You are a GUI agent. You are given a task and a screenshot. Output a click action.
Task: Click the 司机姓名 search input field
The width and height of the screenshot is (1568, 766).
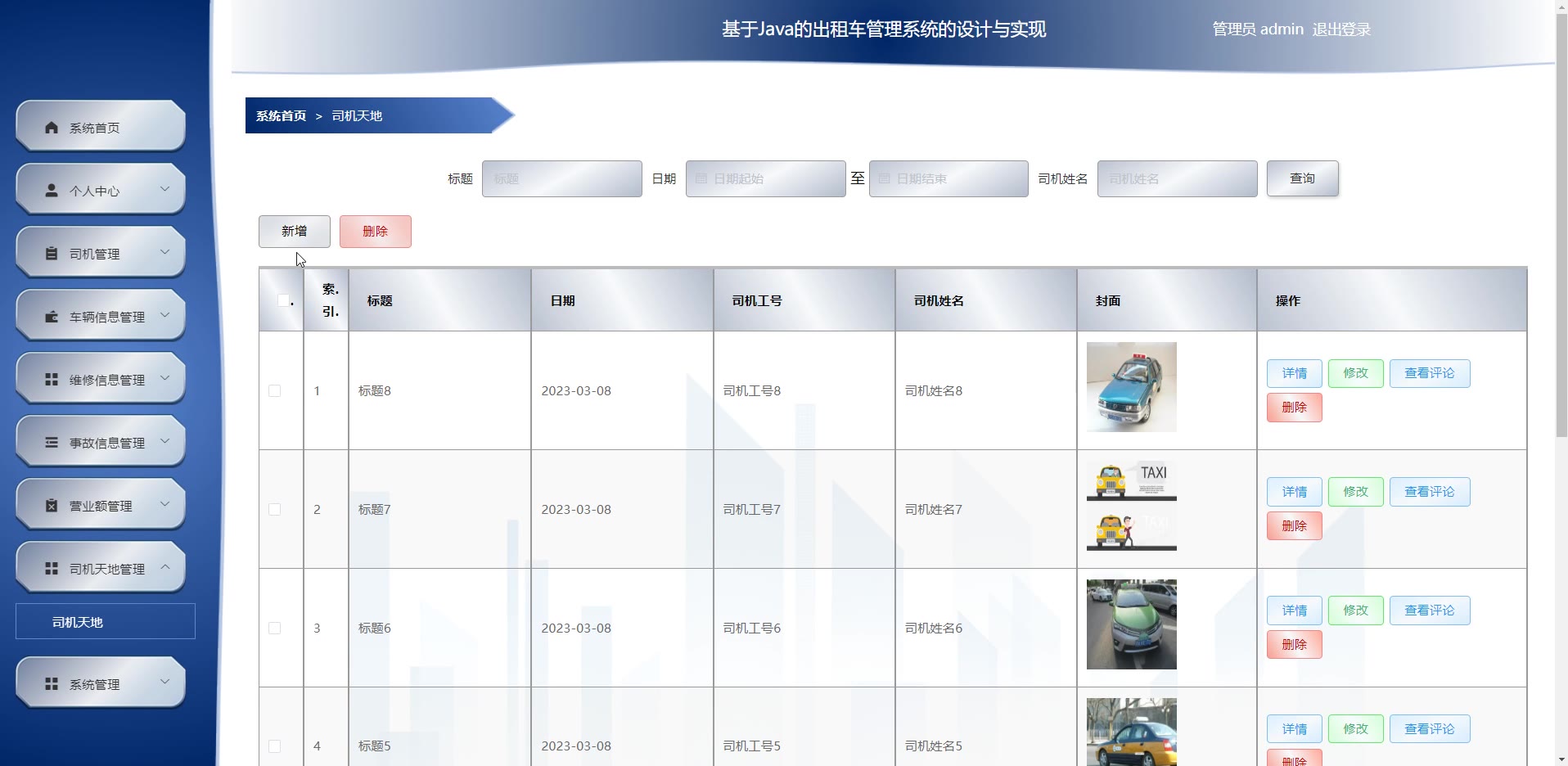click(x=1178, y=178)
